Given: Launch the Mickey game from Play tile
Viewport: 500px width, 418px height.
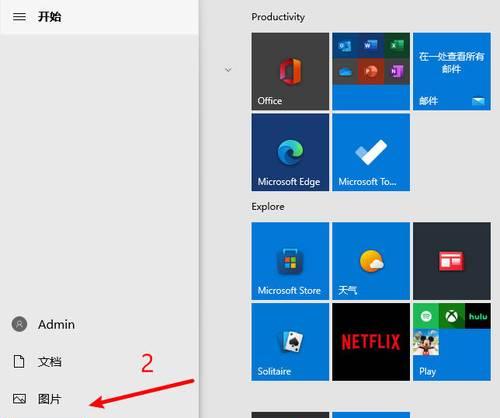Looking at the screenshot, I should (x=426, y=342).
